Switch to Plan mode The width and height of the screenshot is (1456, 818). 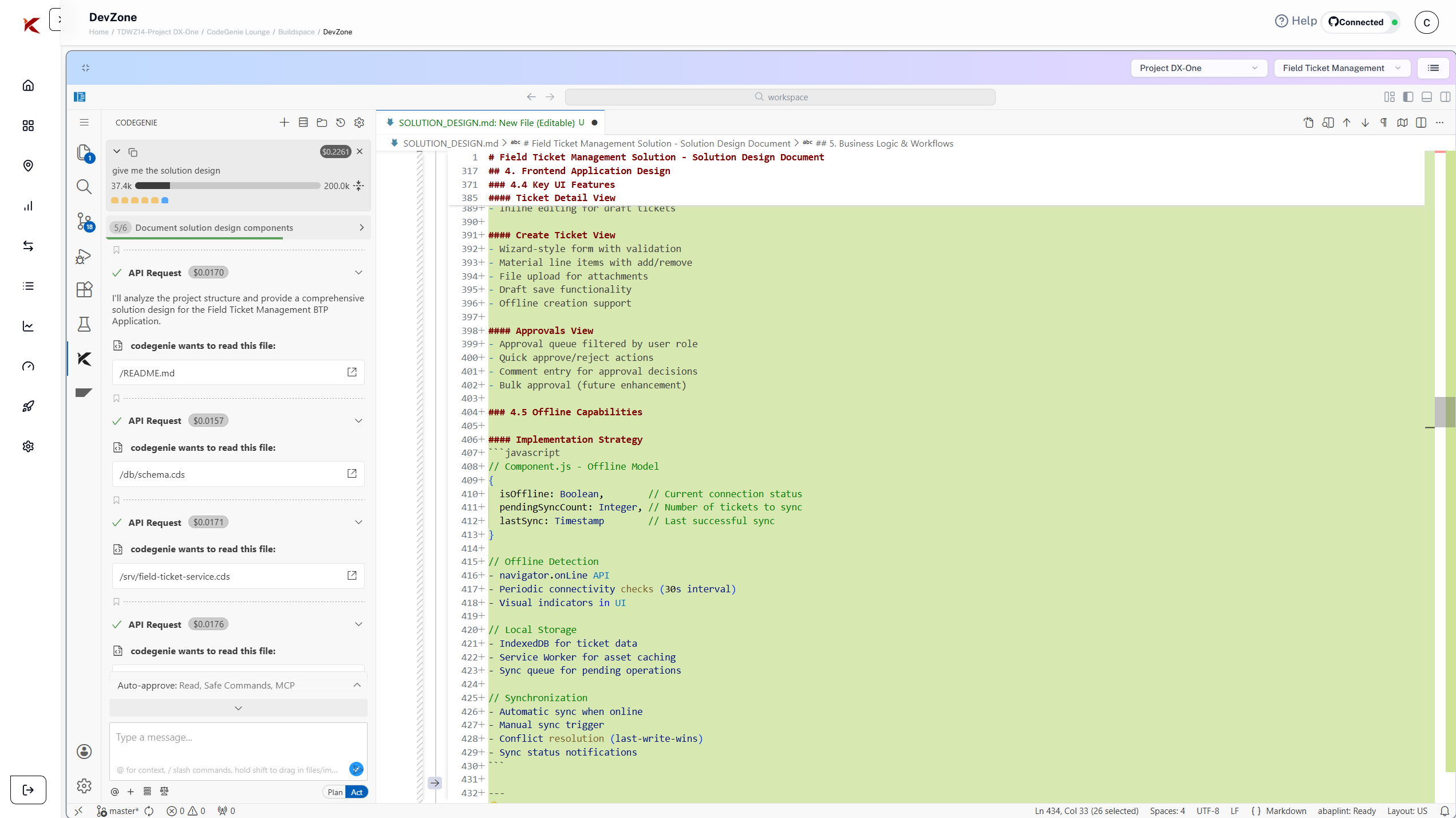tap(335, 792)
